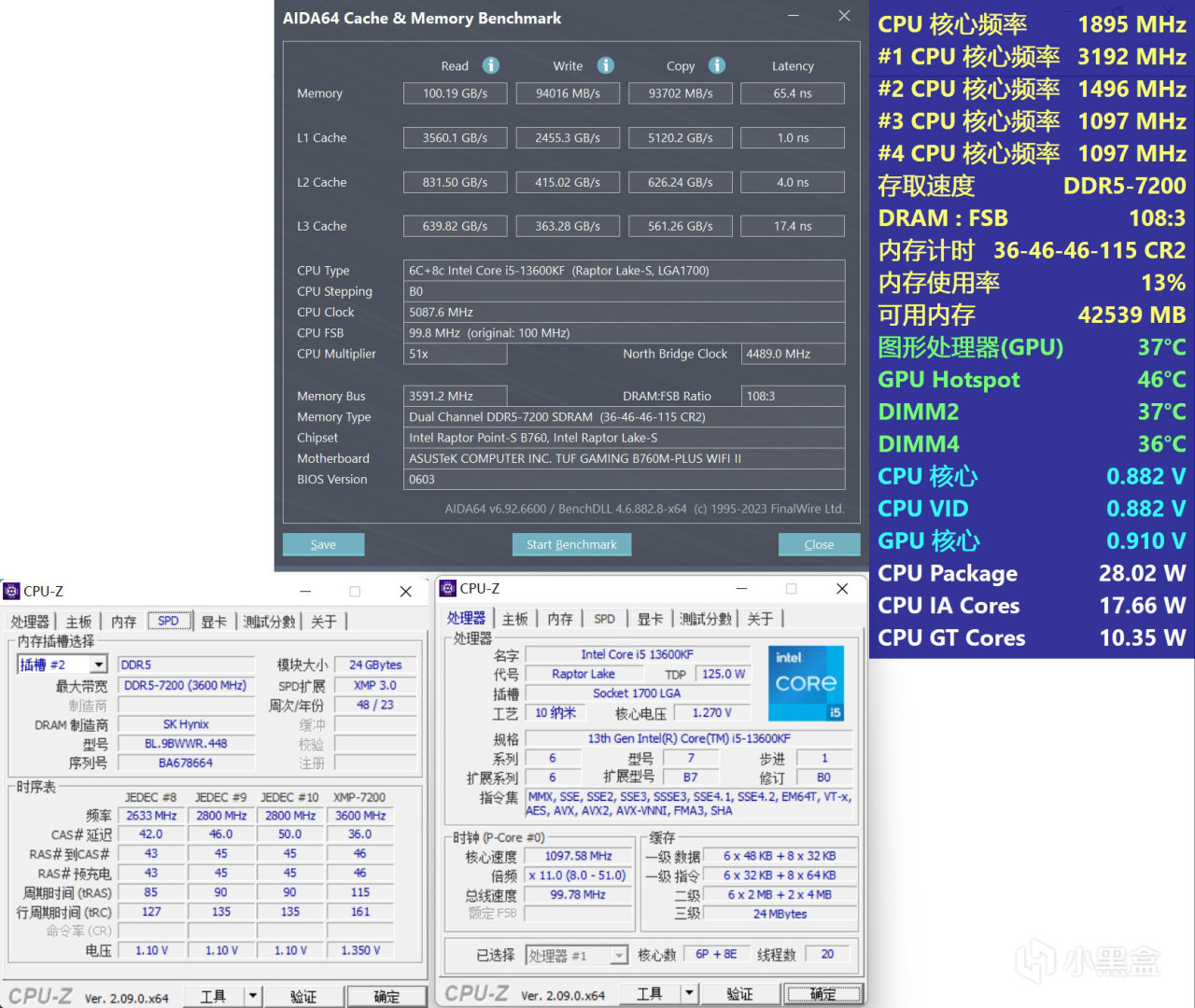Switch to 显卡 tab in CPU-Z SPD window
The image size is (1195, 1008).
(214, 622)
